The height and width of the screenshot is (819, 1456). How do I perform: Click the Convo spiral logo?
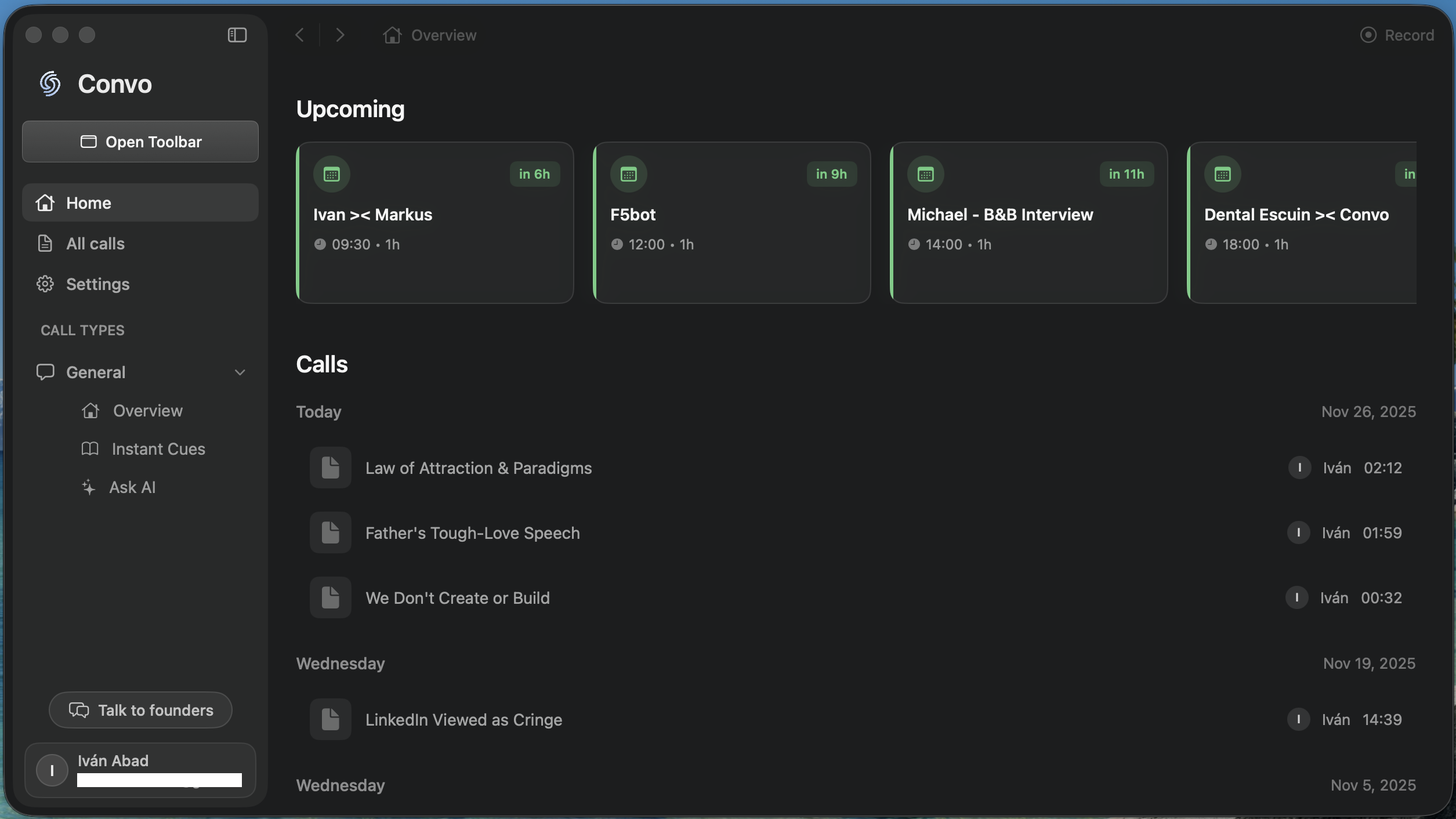pos(50,84)
